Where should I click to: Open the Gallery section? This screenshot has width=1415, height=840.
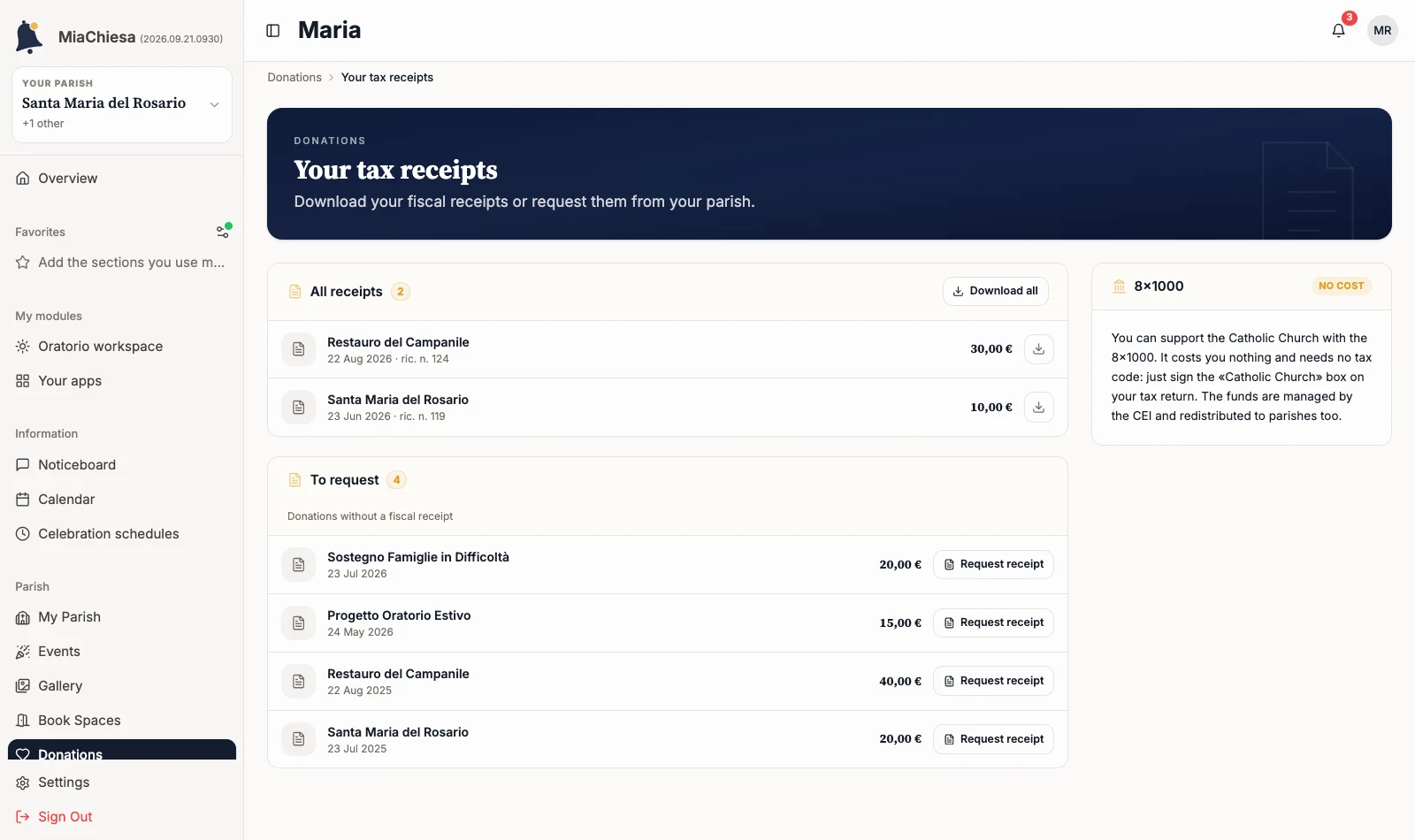[122, 686]
